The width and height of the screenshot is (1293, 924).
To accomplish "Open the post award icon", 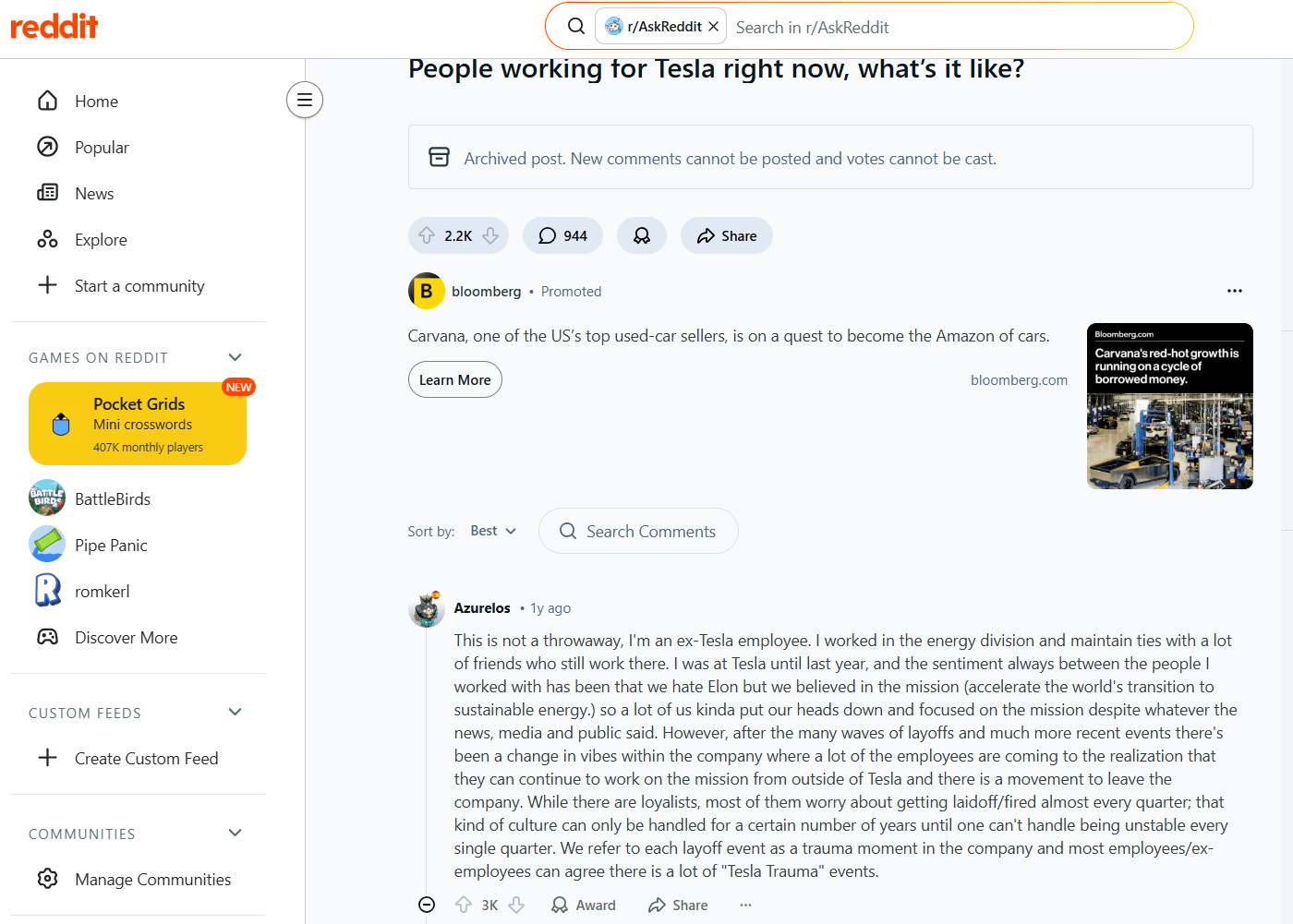I will pyautogui.click(x=642, y=236).
